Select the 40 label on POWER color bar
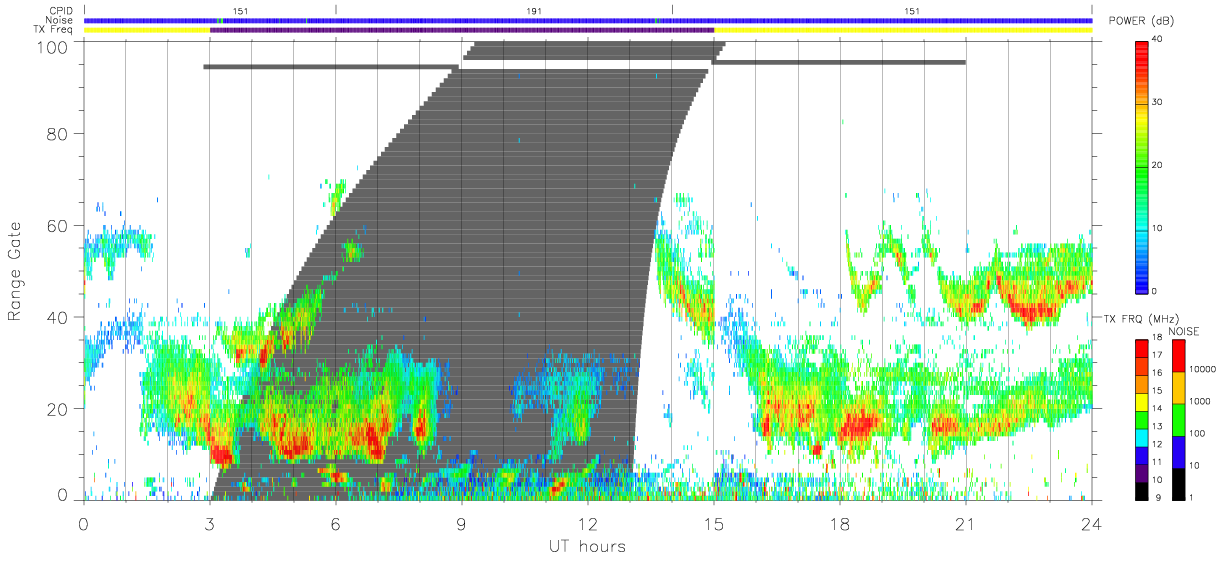1228x567 pixels. coord(1157,40)
